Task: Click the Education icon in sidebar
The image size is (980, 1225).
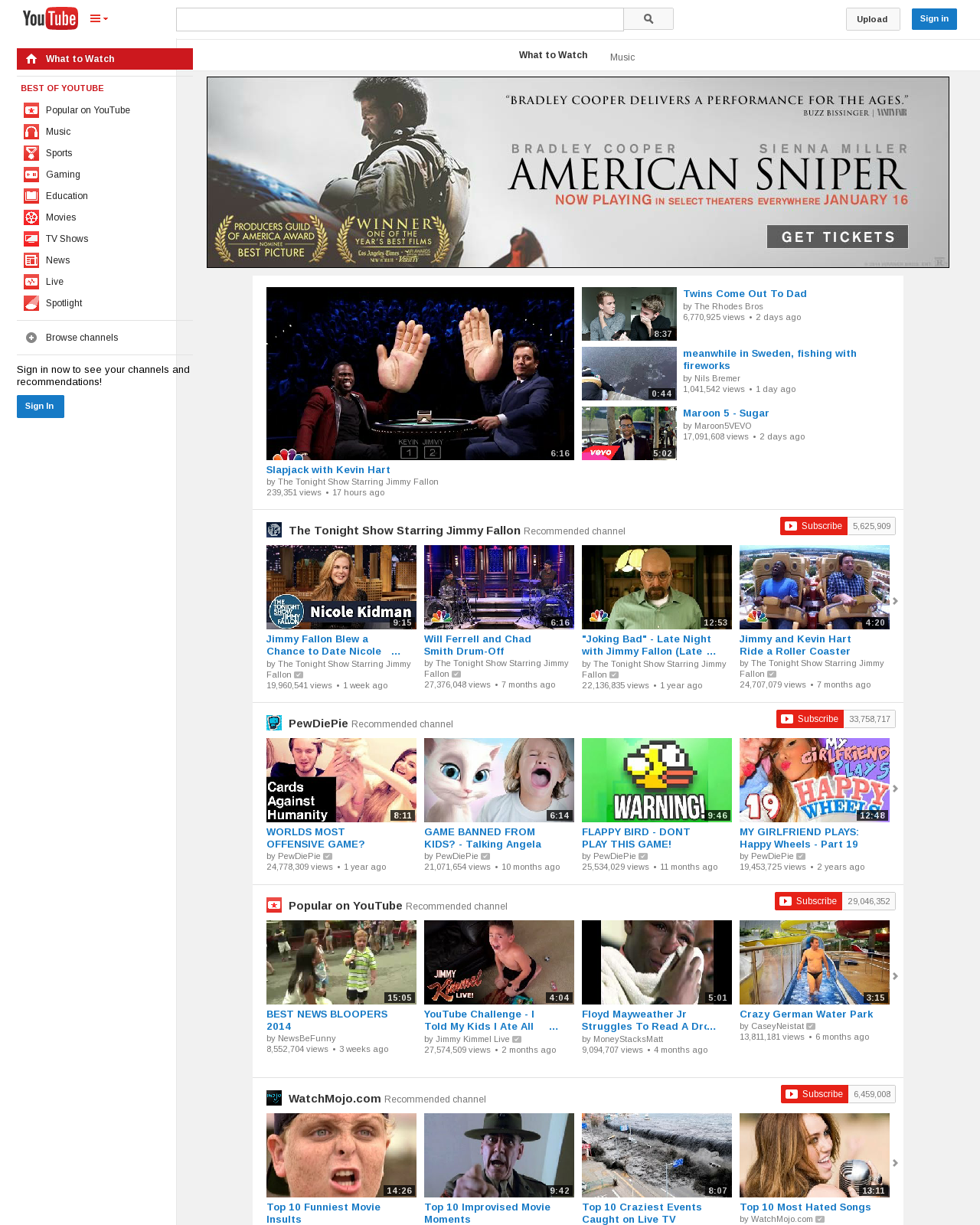Action: click(31, 196)
